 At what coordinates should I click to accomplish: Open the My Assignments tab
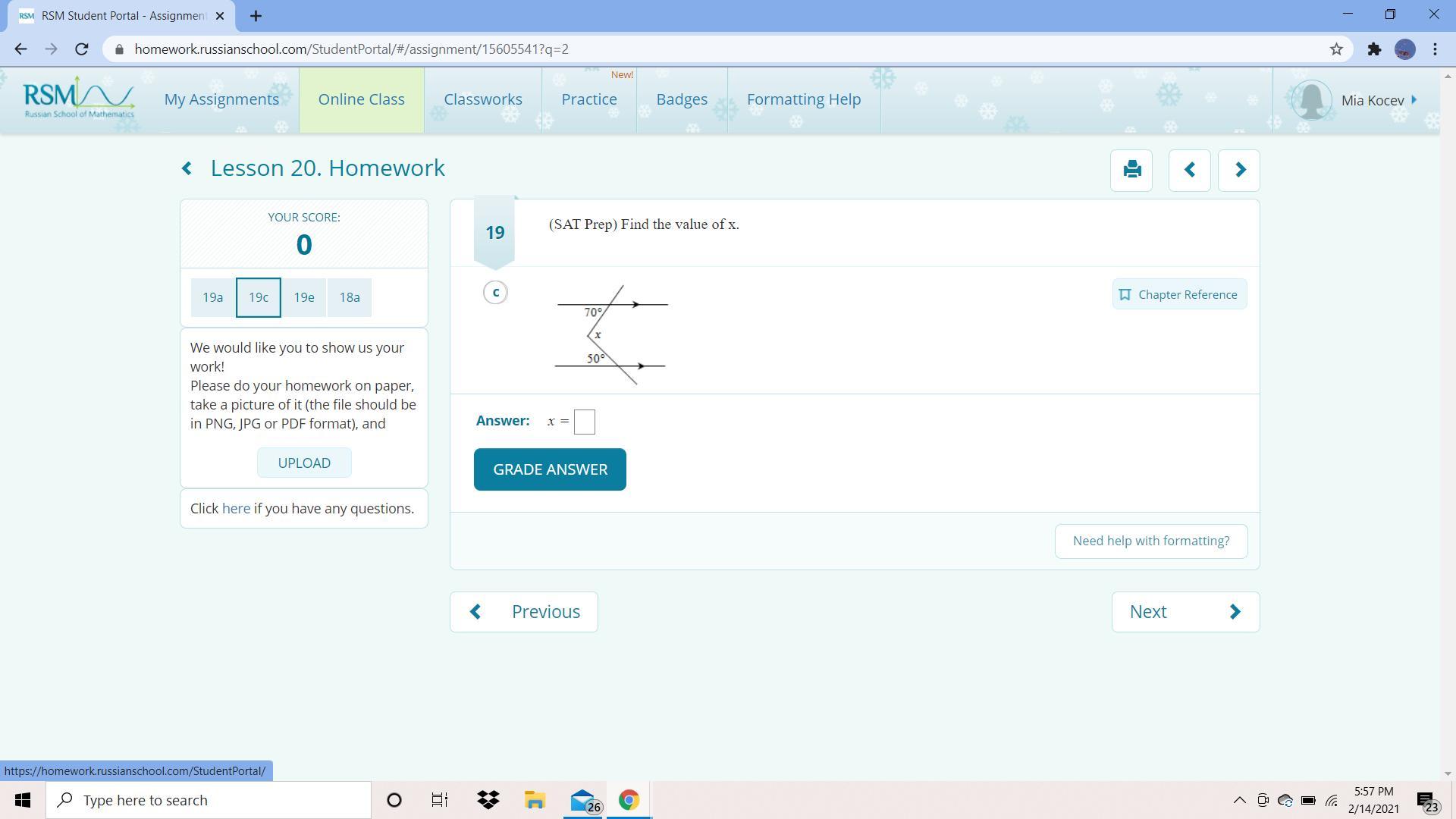click(221, 99)
